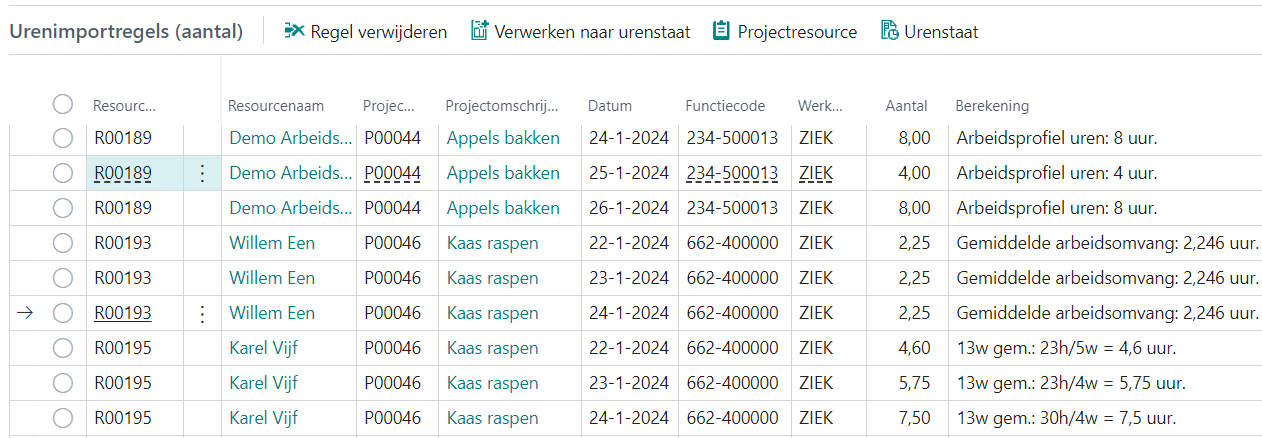Select the R00189 row dated 24-1-2024
The image size is (1262, 438).
(x=63, y=138)
